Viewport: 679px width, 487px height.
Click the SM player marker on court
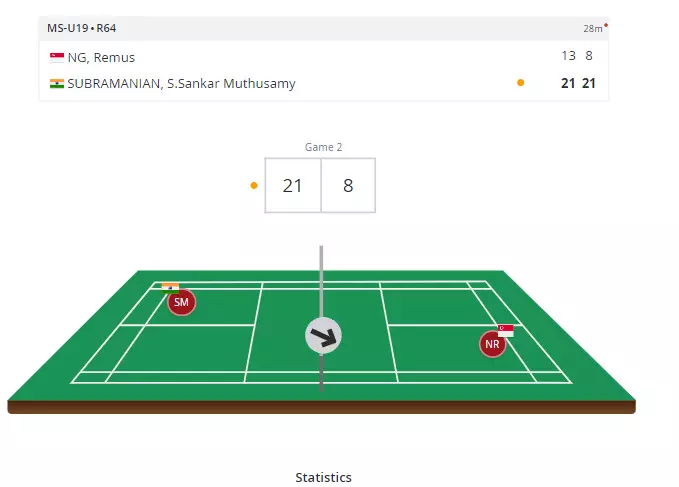click(181, 302)
